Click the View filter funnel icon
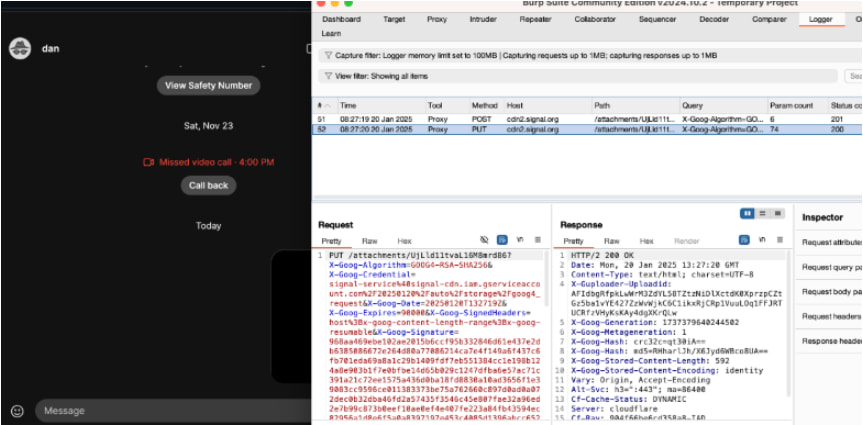The width and height of the screenshot is (863, 425). tap(328, 76)
